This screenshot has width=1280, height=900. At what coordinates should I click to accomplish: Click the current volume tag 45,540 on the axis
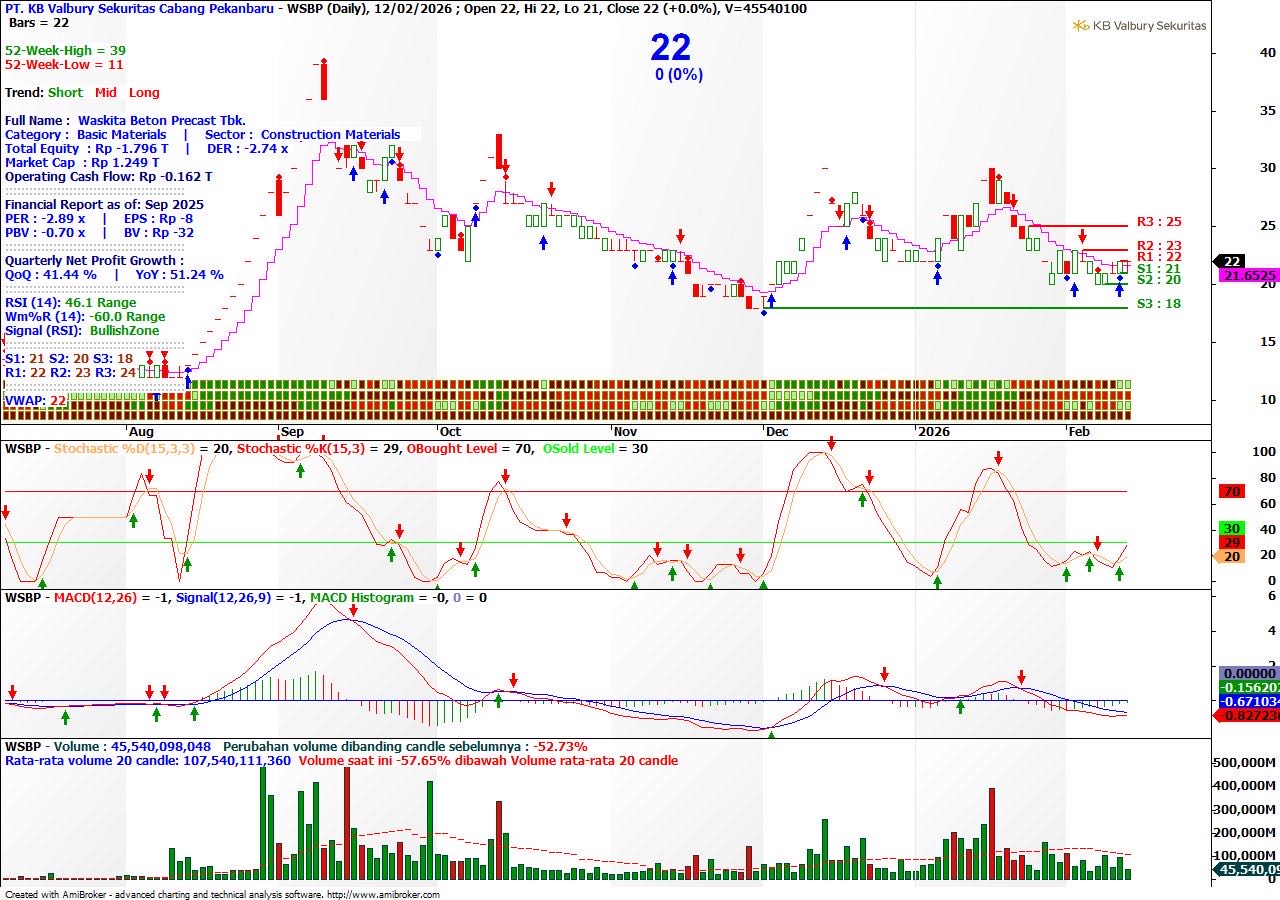1246,870
